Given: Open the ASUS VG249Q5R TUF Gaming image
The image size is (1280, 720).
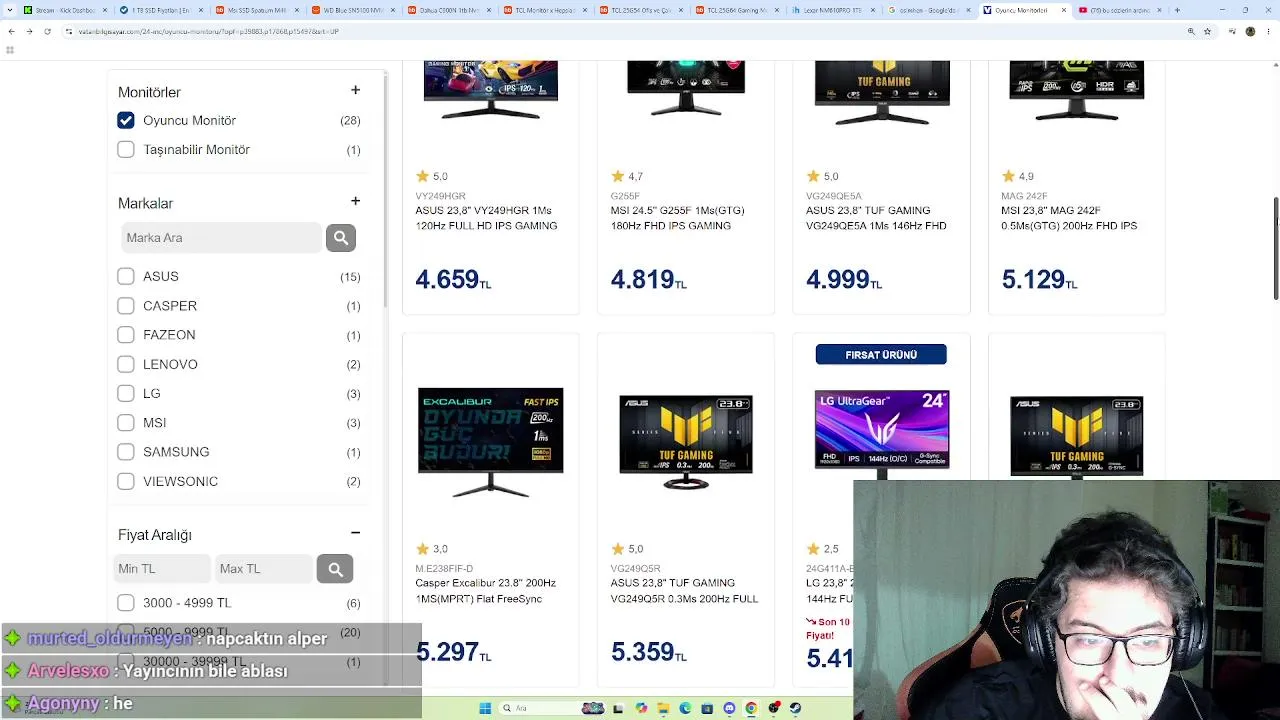Looking at the screenshot, I should [x=686, y=442].
